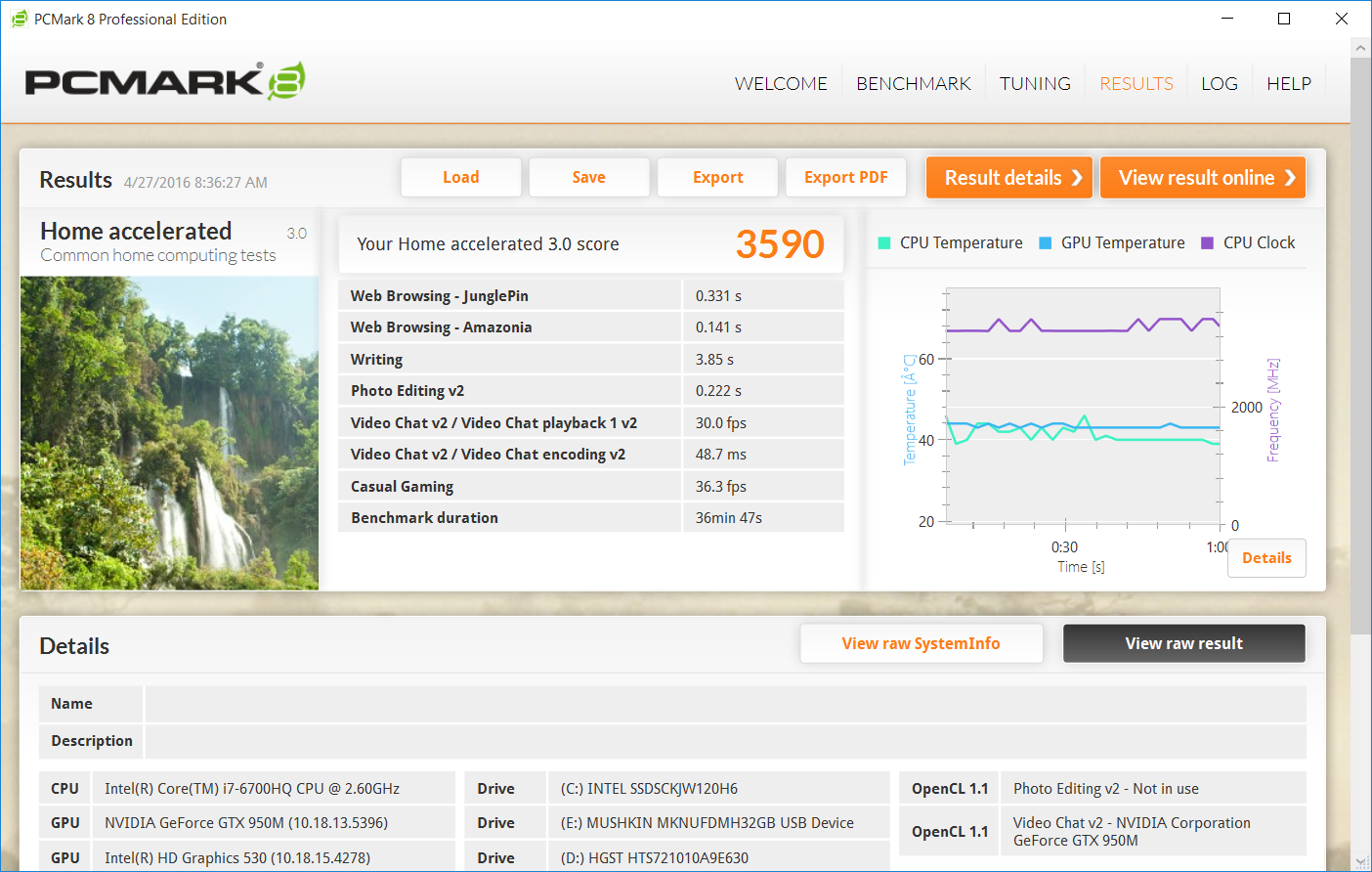The width and height of the screenshot is (1372, 872).
Task: Click the Home accelerated heading
Action: coord(136,232)
